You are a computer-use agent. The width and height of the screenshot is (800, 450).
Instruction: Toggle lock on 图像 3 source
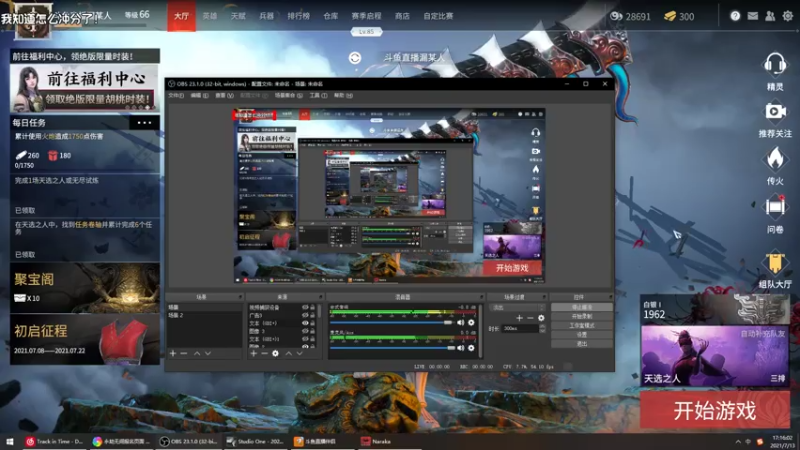tap(313, 331)
